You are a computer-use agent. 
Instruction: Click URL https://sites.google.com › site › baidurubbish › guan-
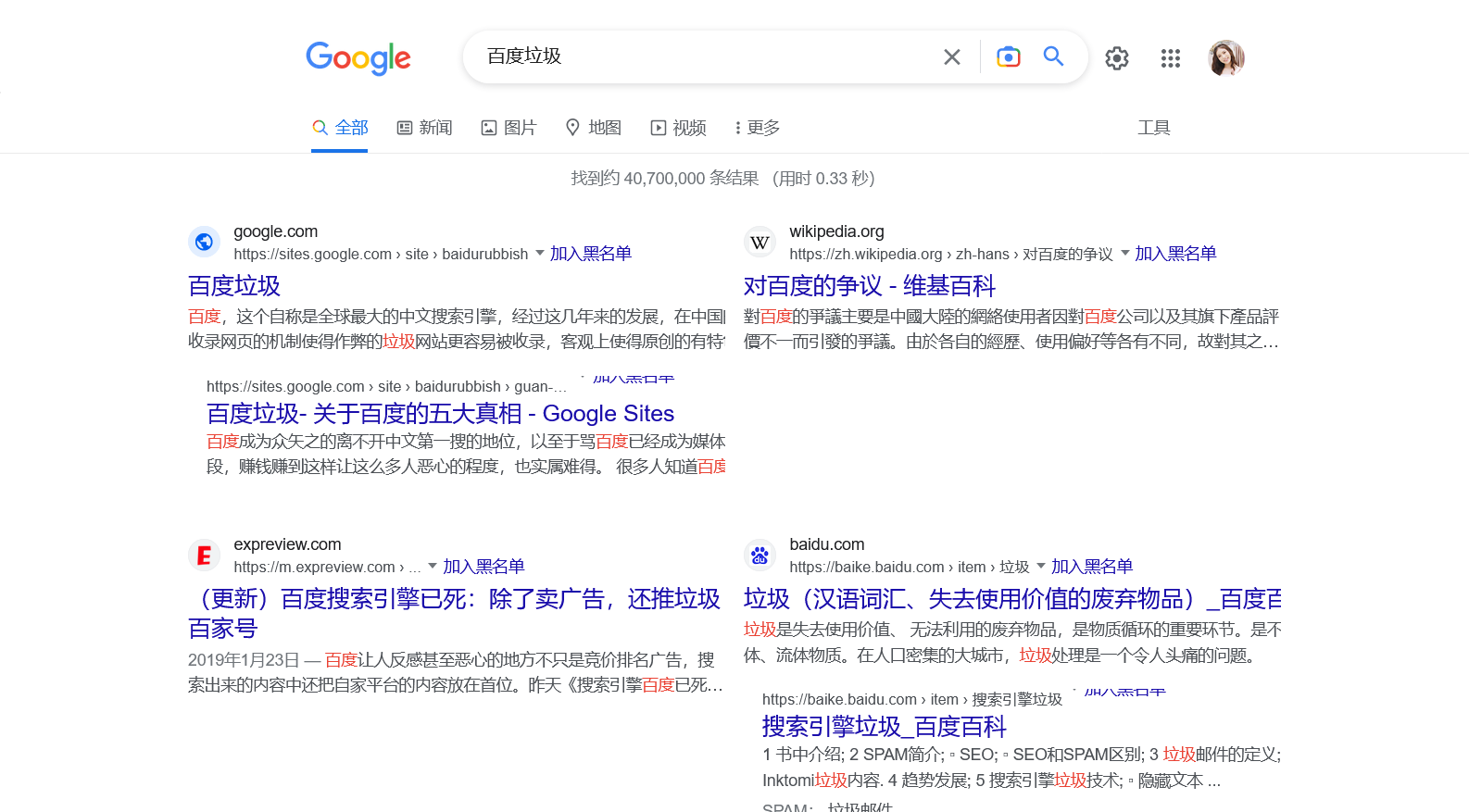386,387
